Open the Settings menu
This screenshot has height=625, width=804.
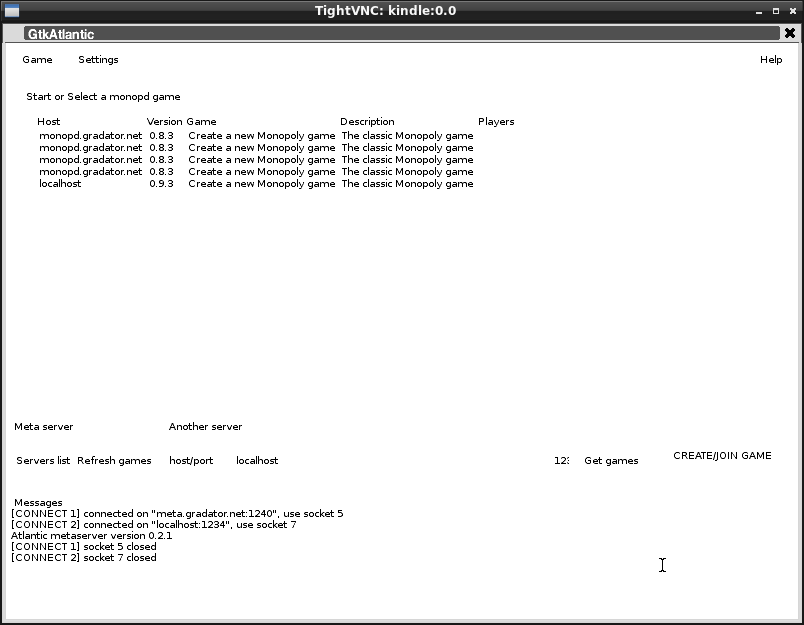[x=98, y=59]
